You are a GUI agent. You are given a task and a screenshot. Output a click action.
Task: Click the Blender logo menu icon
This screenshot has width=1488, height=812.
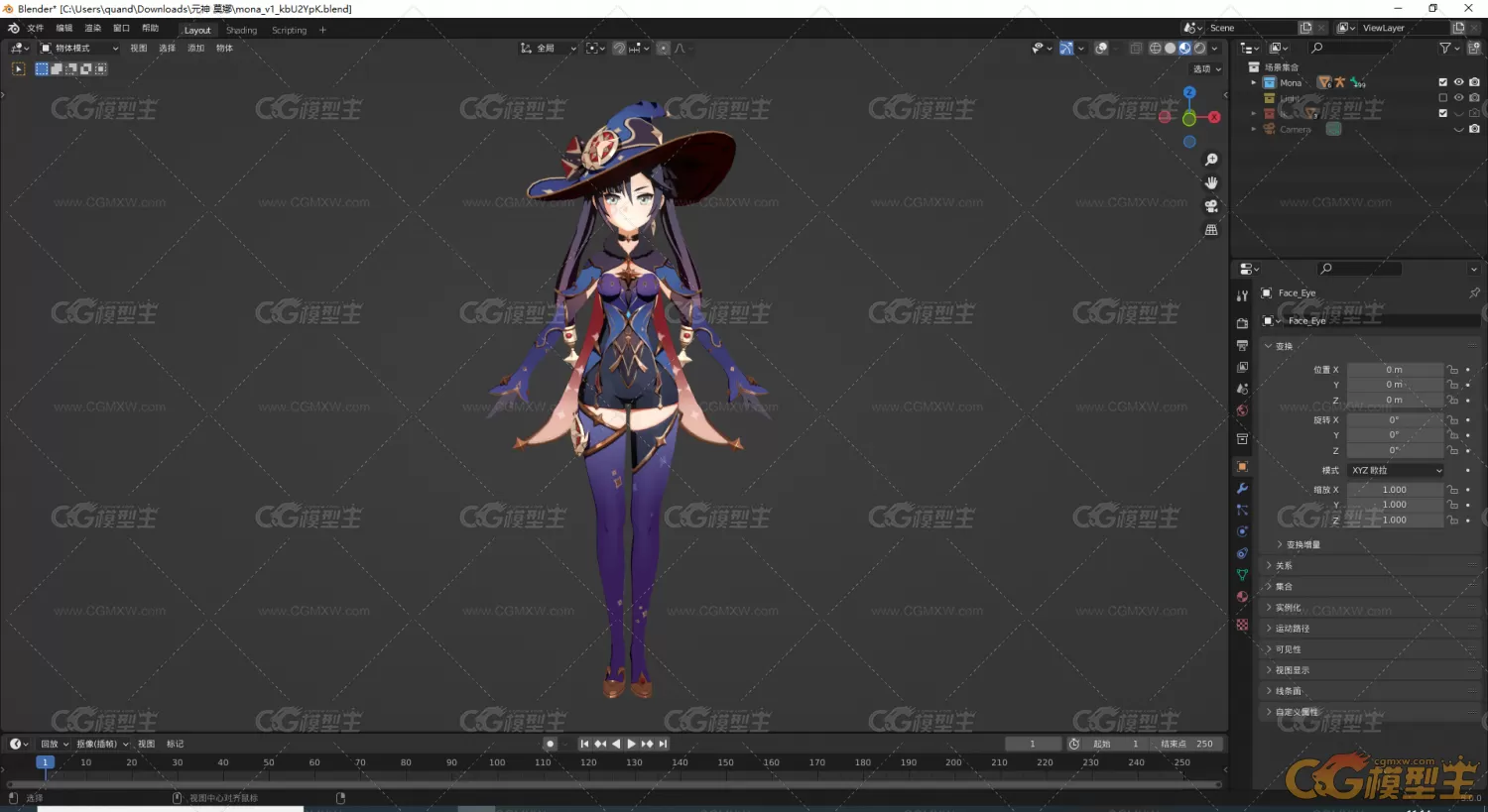point(13,29)
